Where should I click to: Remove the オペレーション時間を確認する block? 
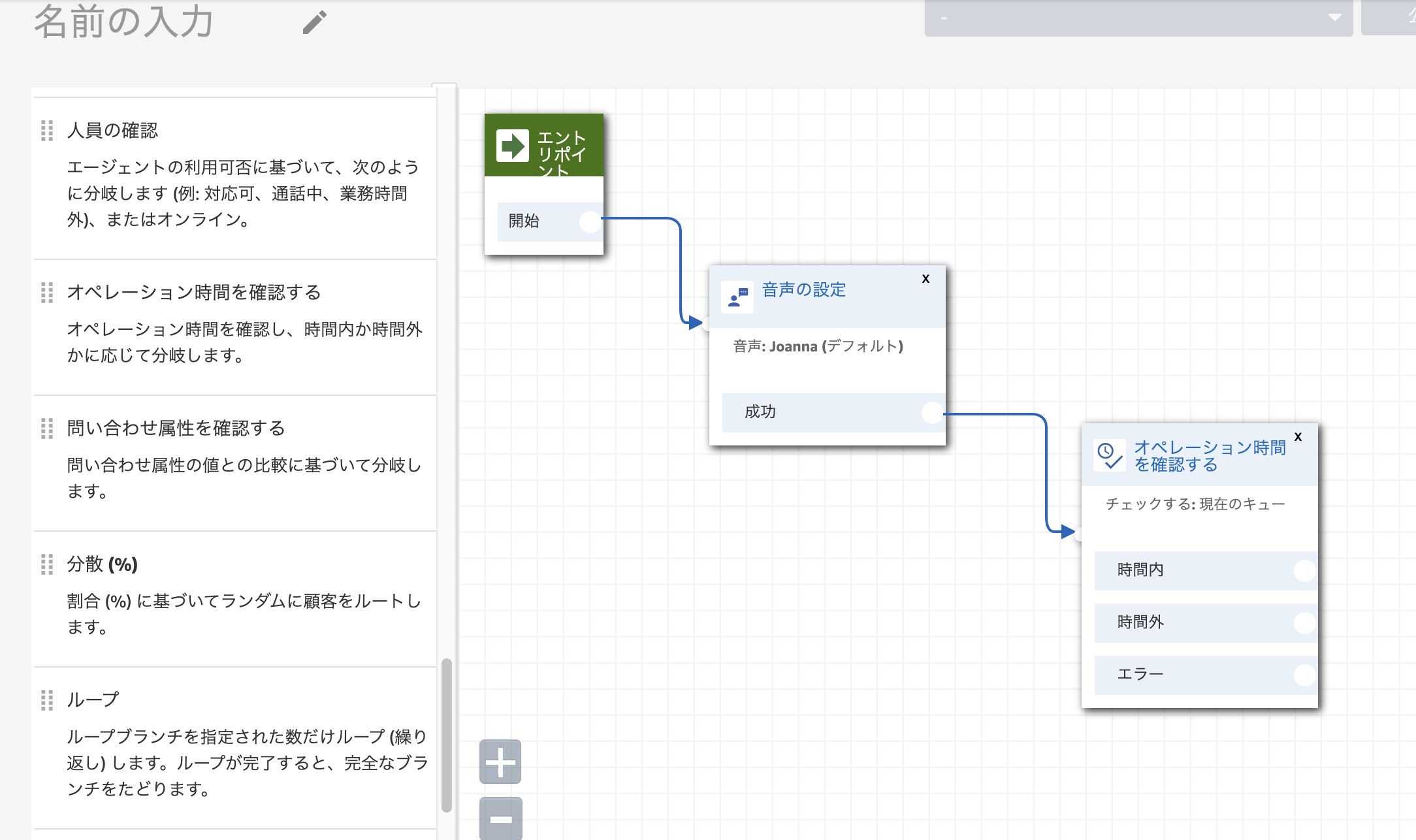[1298, 437]
